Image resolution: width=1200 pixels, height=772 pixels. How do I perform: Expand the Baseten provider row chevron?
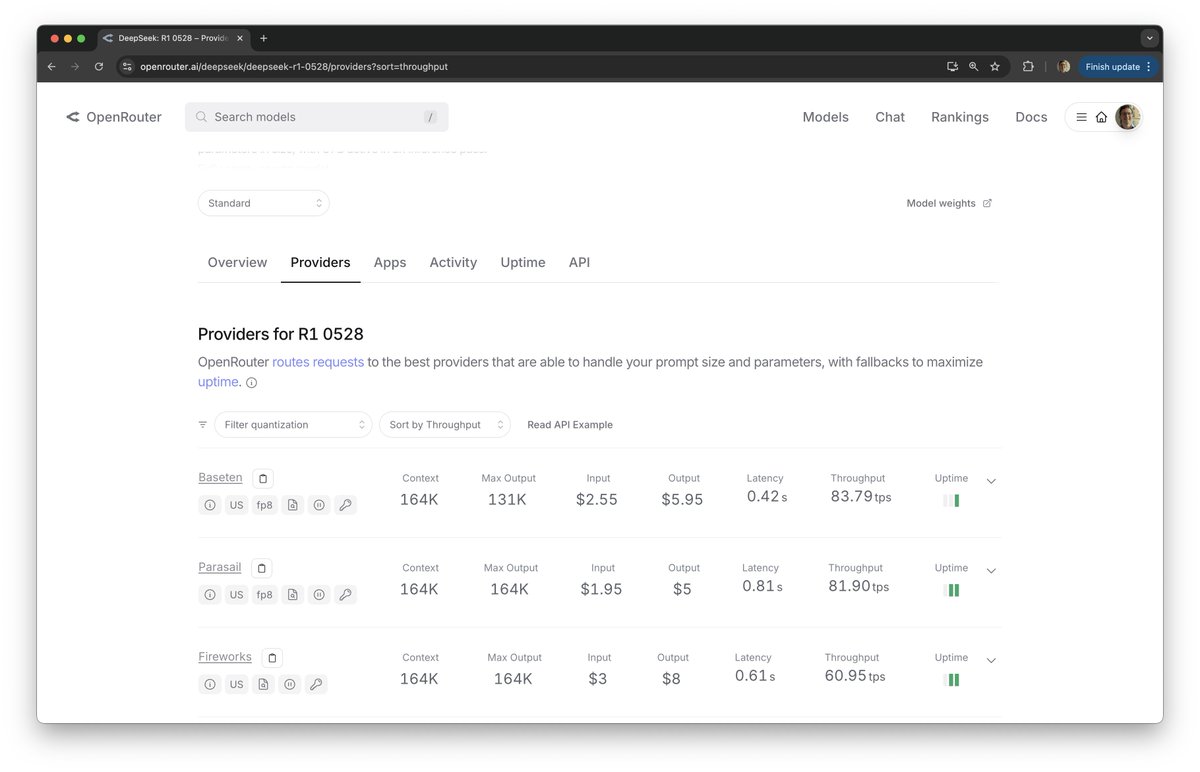[991, 481]
